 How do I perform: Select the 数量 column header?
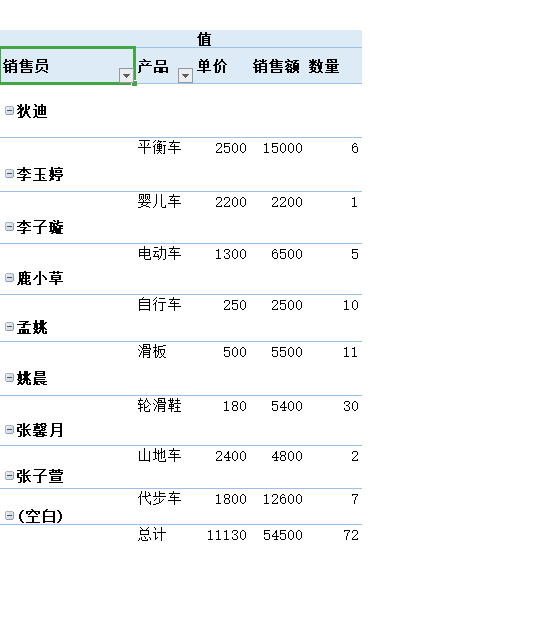(x=324, y=66)
